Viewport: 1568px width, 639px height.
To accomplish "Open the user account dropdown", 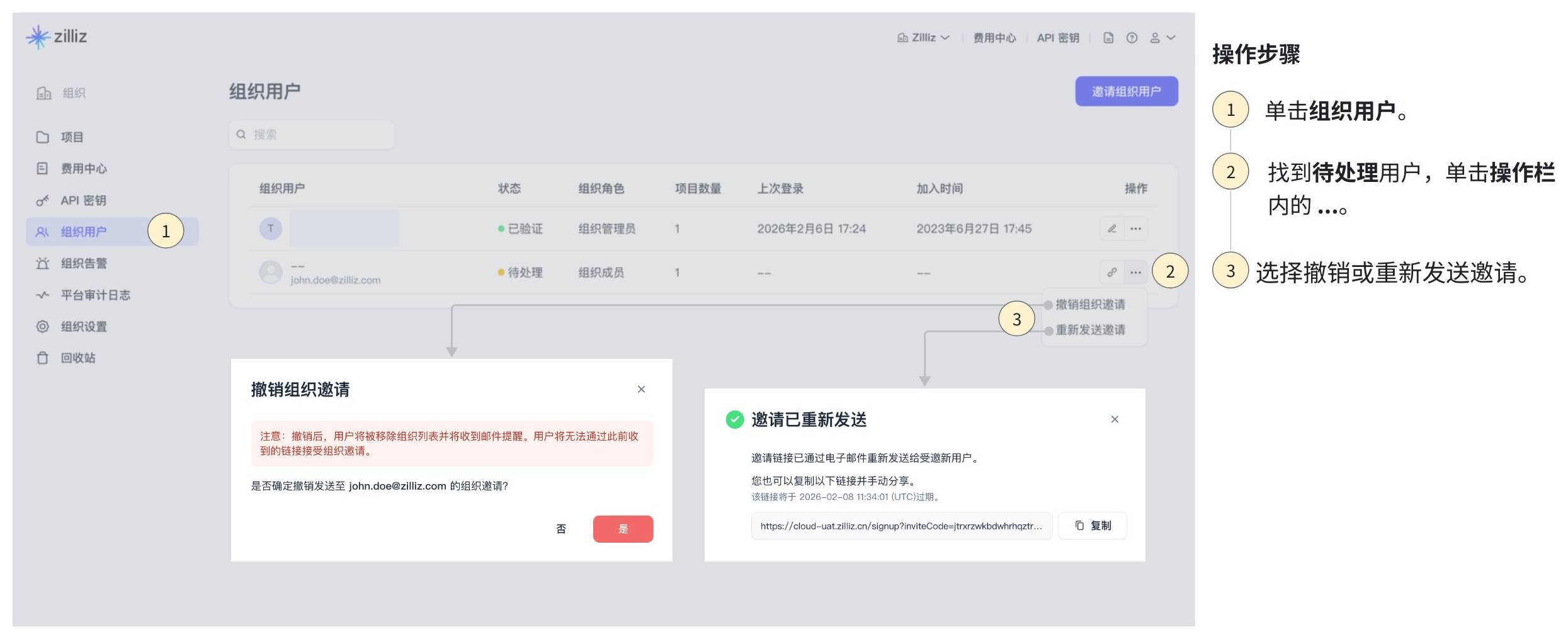I will point(1162,38).
